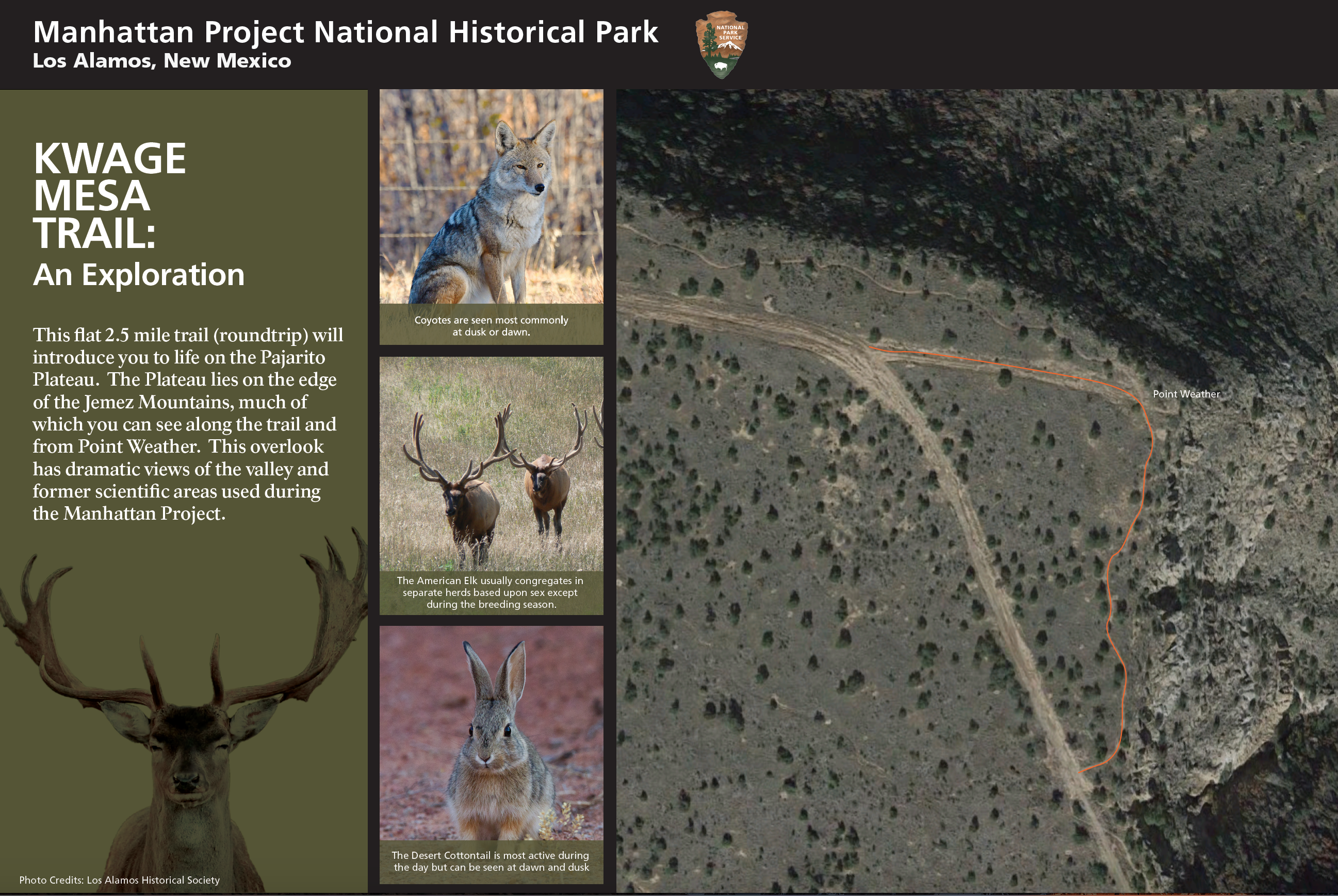Click the American Elk photo
Viewport: 1338px width, 896px height.
[491, 464]
